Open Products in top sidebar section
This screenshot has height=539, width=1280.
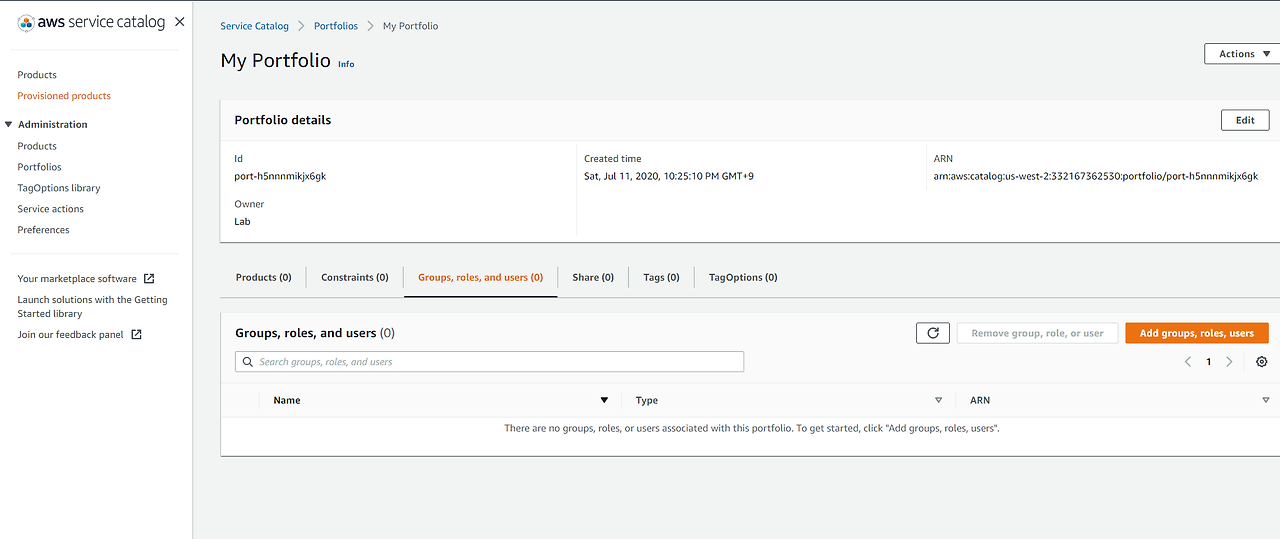click(x=37, y=75)
